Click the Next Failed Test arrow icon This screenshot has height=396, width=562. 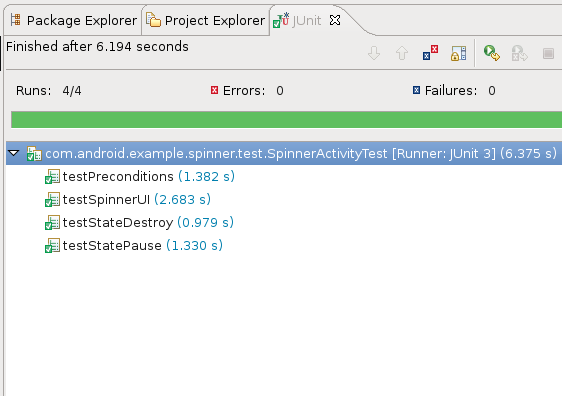pos(374,53)
